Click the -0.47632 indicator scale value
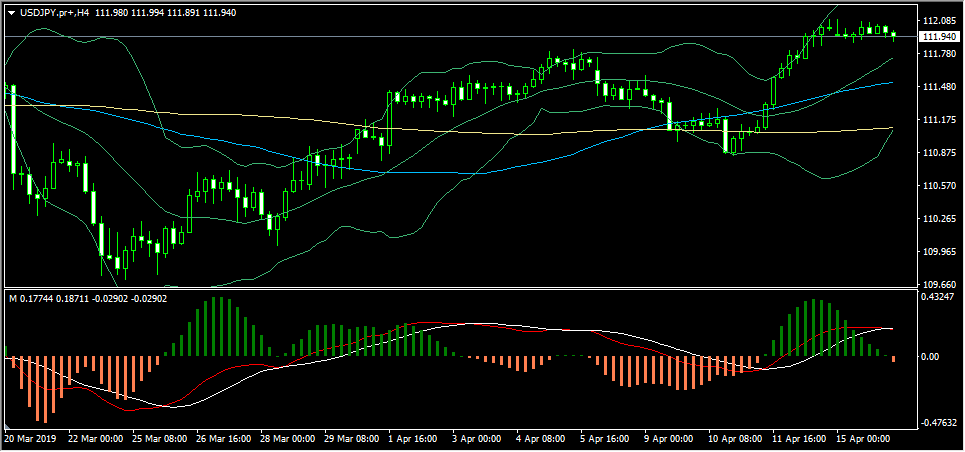This screenshot has width=965, height=452. pyautogui.click(x=938, y=423)
